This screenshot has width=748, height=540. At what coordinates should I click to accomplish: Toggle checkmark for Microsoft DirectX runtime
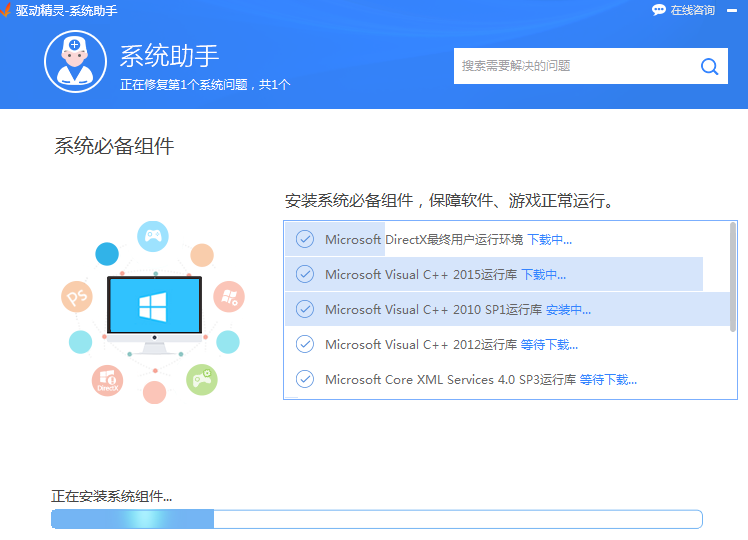tap(305, 239)
